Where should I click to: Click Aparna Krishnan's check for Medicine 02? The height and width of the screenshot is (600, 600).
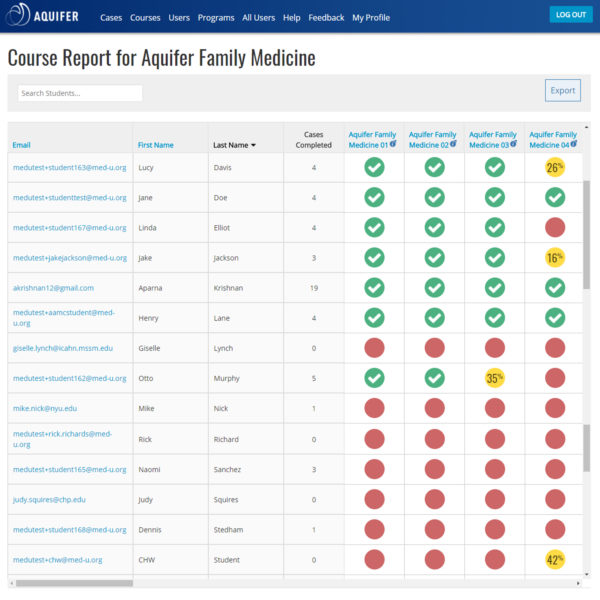(x=435, y=288)
